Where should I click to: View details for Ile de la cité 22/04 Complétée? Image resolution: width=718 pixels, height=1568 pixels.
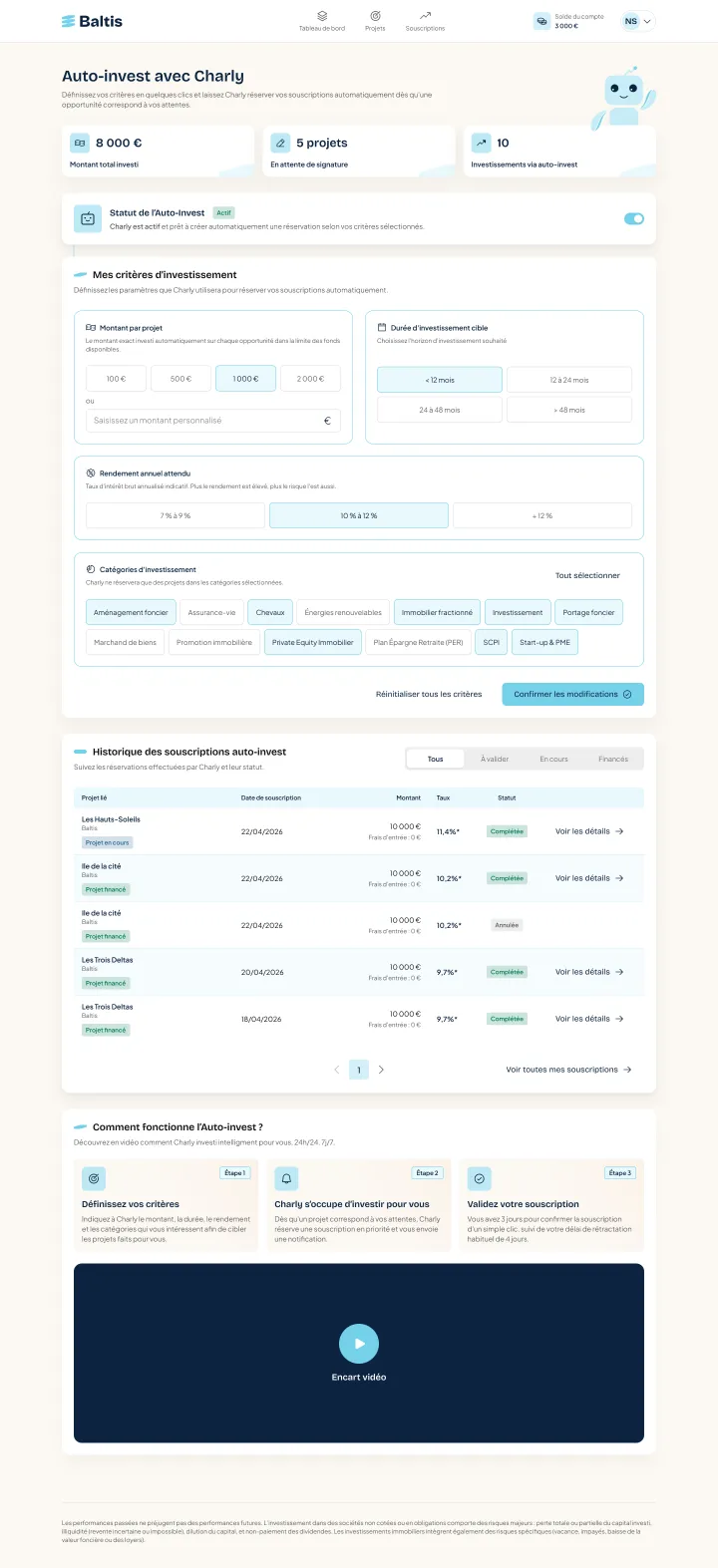click(589, 878)
